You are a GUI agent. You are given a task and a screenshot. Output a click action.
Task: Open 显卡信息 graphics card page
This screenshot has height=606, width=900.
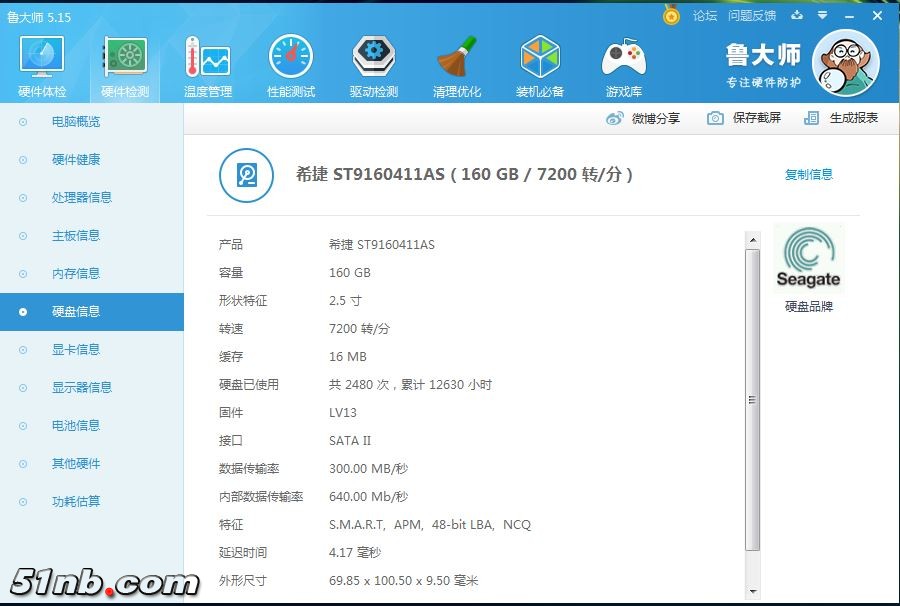pyautogui.click(x=76, y=350)
